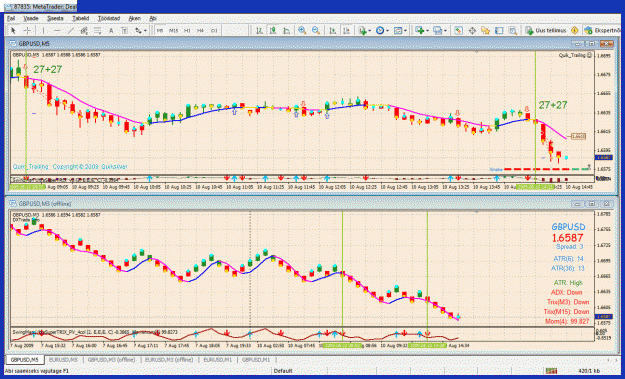Switch to EURUSD,M5 chart tab
Image resolution: width=625 pixels, height=379 pixels.
tap(63, 360)
